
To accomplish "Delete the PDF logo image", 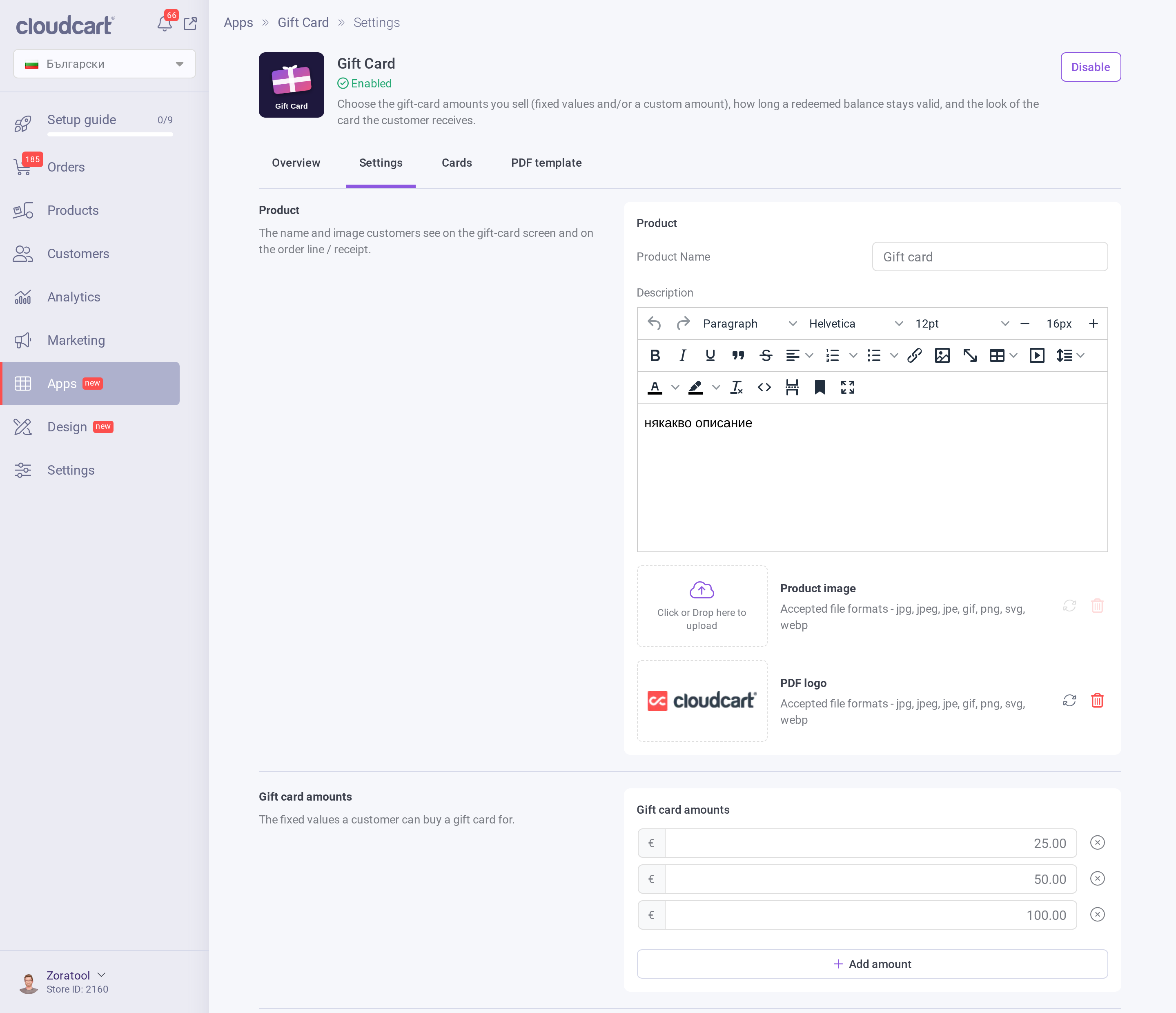I will coord(1097,701).
